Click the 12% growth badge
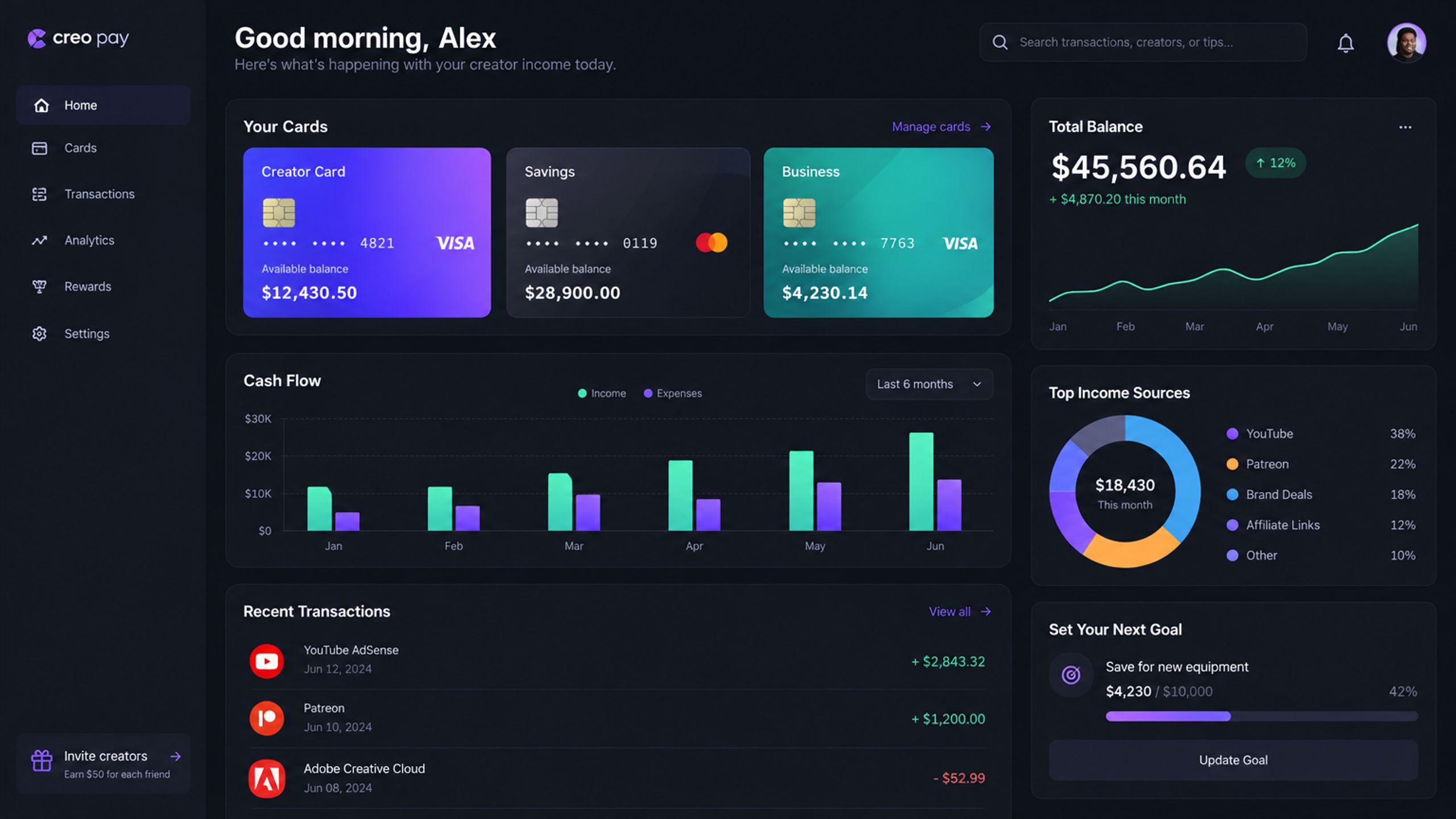 pos(1276,163)
